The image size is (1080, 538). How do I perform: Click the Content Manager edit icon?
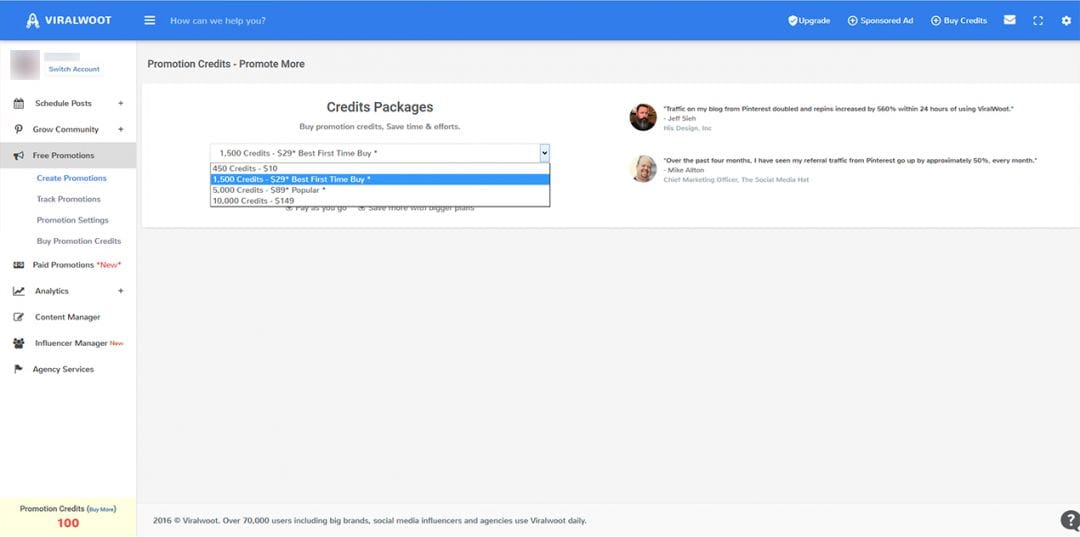coord(19,317)
